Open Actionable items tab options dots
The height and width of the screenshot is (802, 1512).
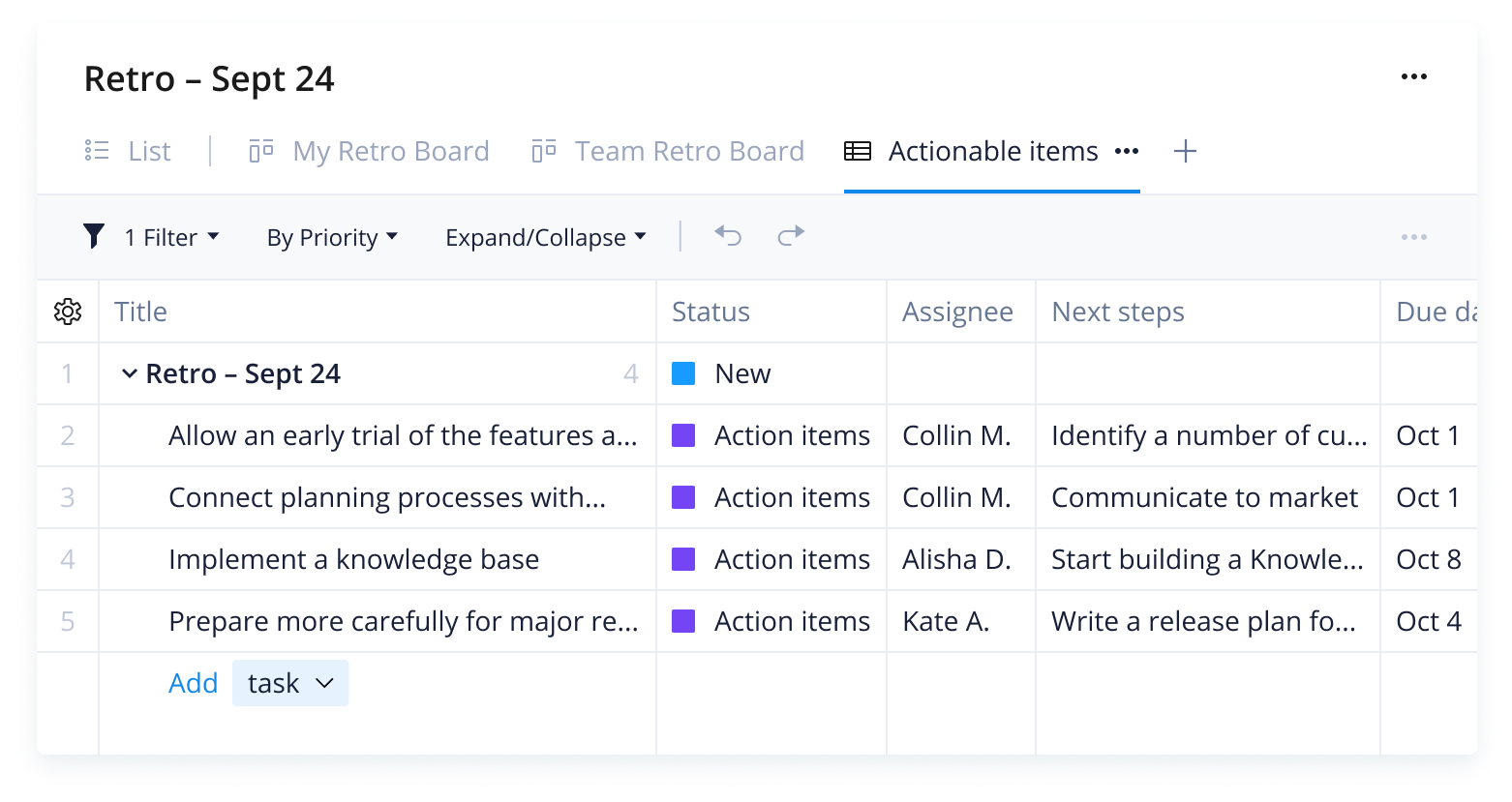click(1127, 151)
